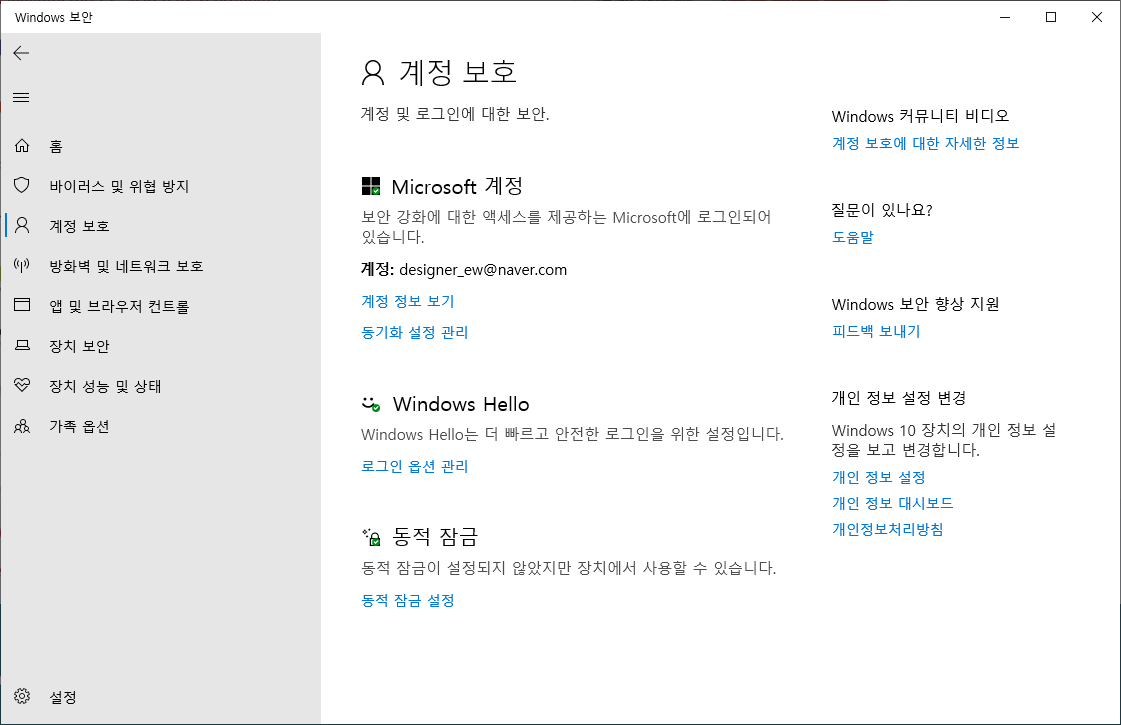The image size is (1121, 725).
Task: Click the app and browser window icon
Action: (22, 305)
